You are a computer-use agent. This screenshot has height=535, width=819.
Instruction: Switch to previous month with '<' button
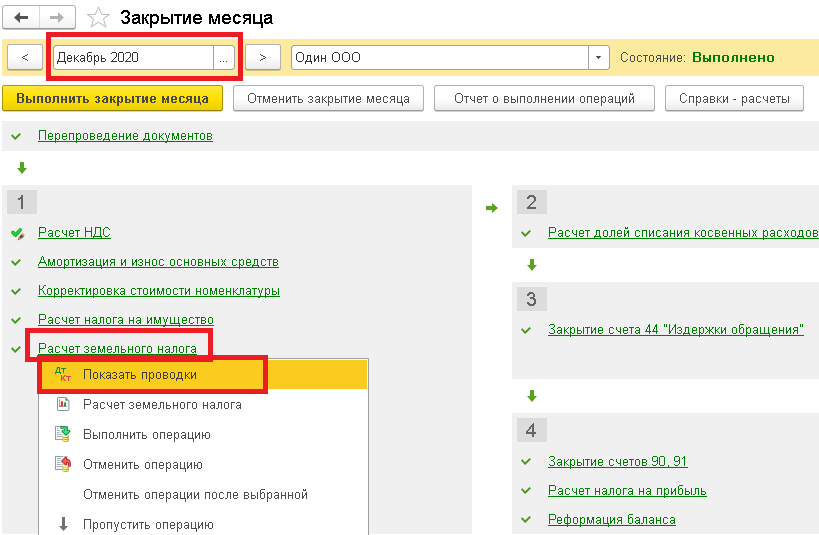point(25,57)
